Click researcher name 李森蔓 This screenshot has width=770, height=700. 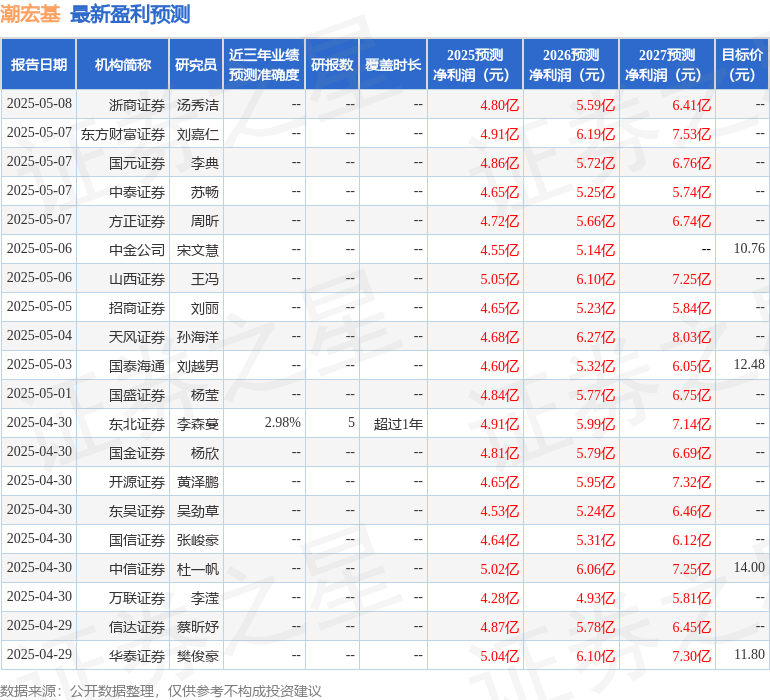(197, 424)
